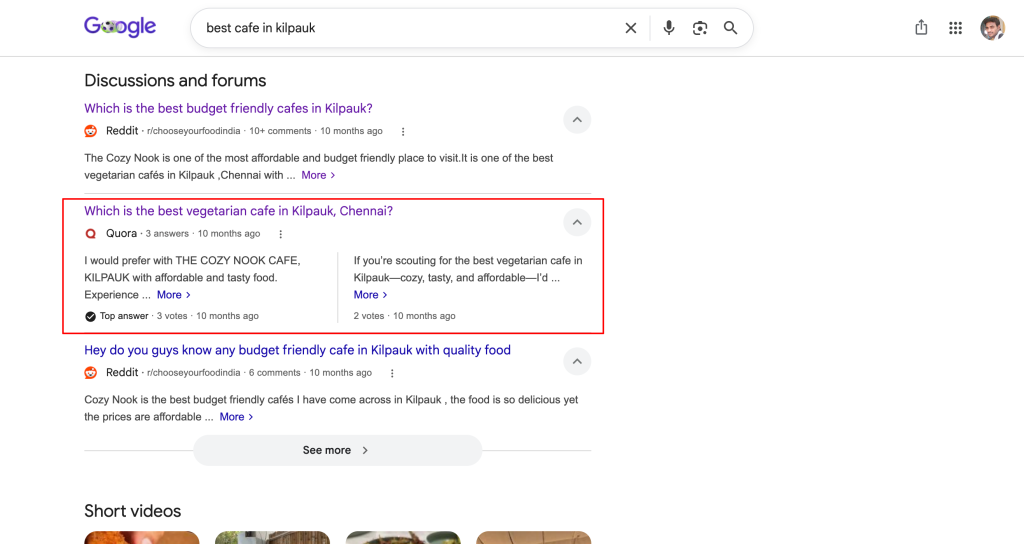This screenshot has height=544, width=1024.
Task: Open the first short video thumbnail
Action: [x=142, y=537]
